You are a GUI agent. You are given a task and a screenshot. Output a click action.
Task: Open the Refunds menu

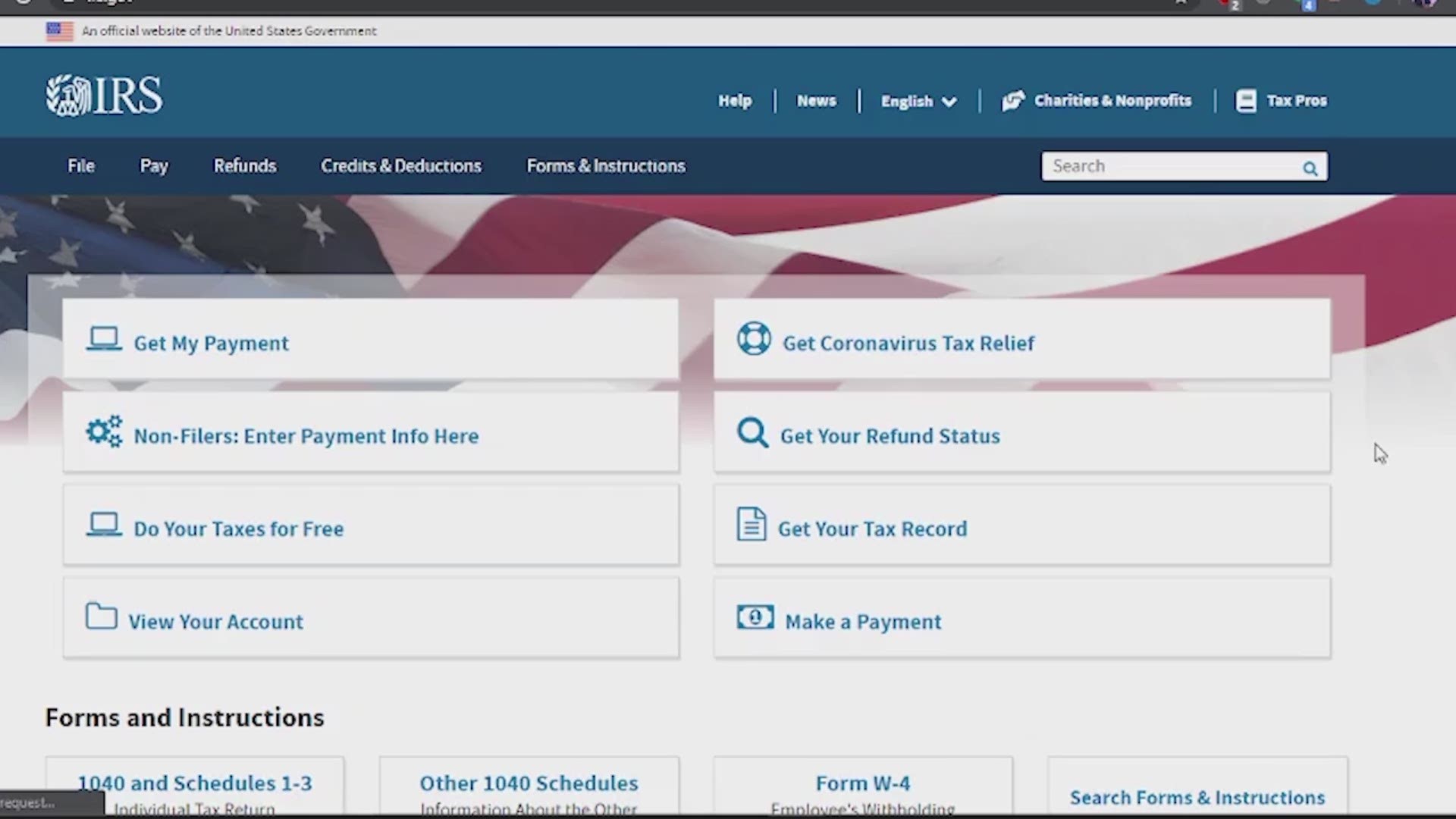point(244,166)
